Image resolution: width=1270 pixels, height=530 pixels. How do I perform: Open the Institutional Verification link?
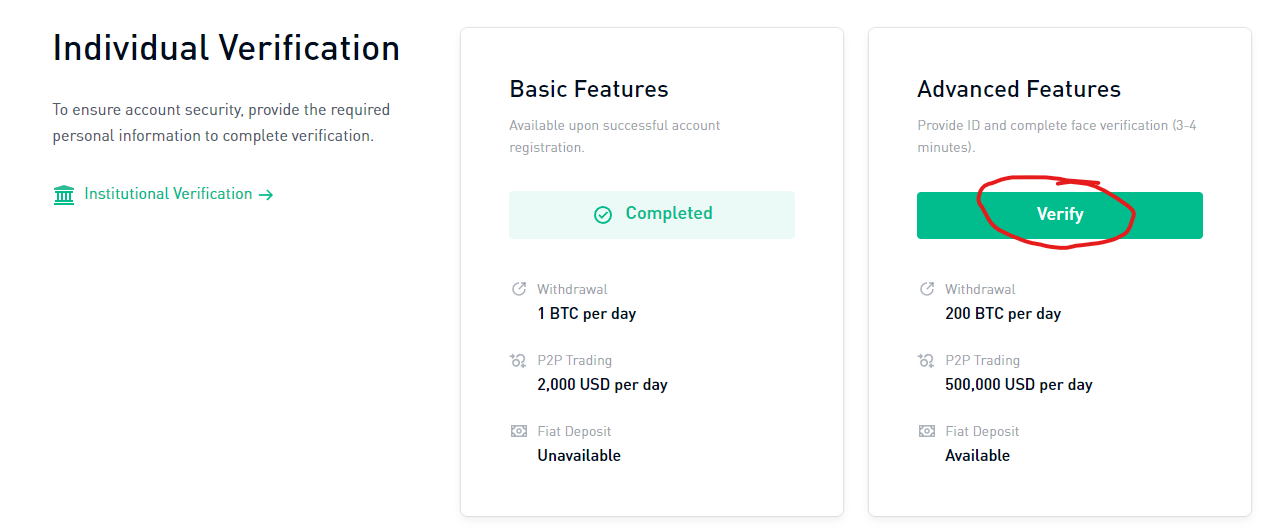point(163,194)
